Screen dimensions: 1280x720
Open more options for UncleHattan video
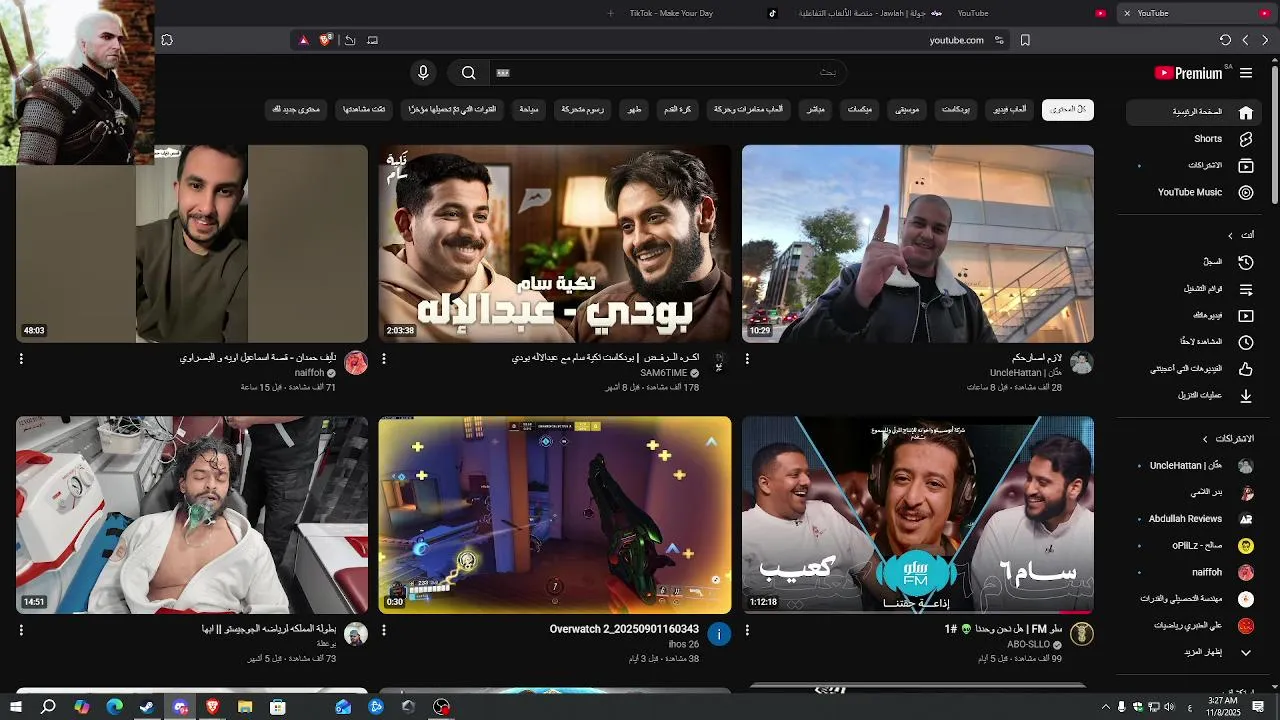[747, 358]
